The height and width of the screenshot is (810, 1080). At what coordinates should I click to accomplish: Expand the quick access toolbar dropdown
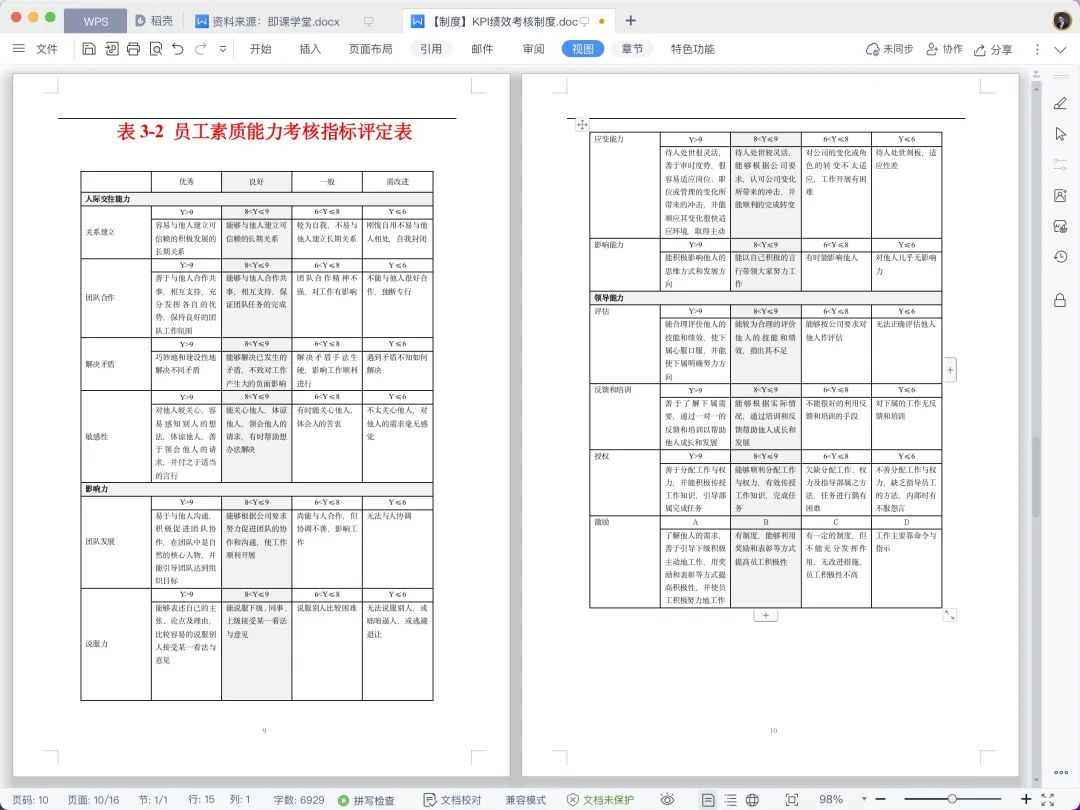[222, 49]
